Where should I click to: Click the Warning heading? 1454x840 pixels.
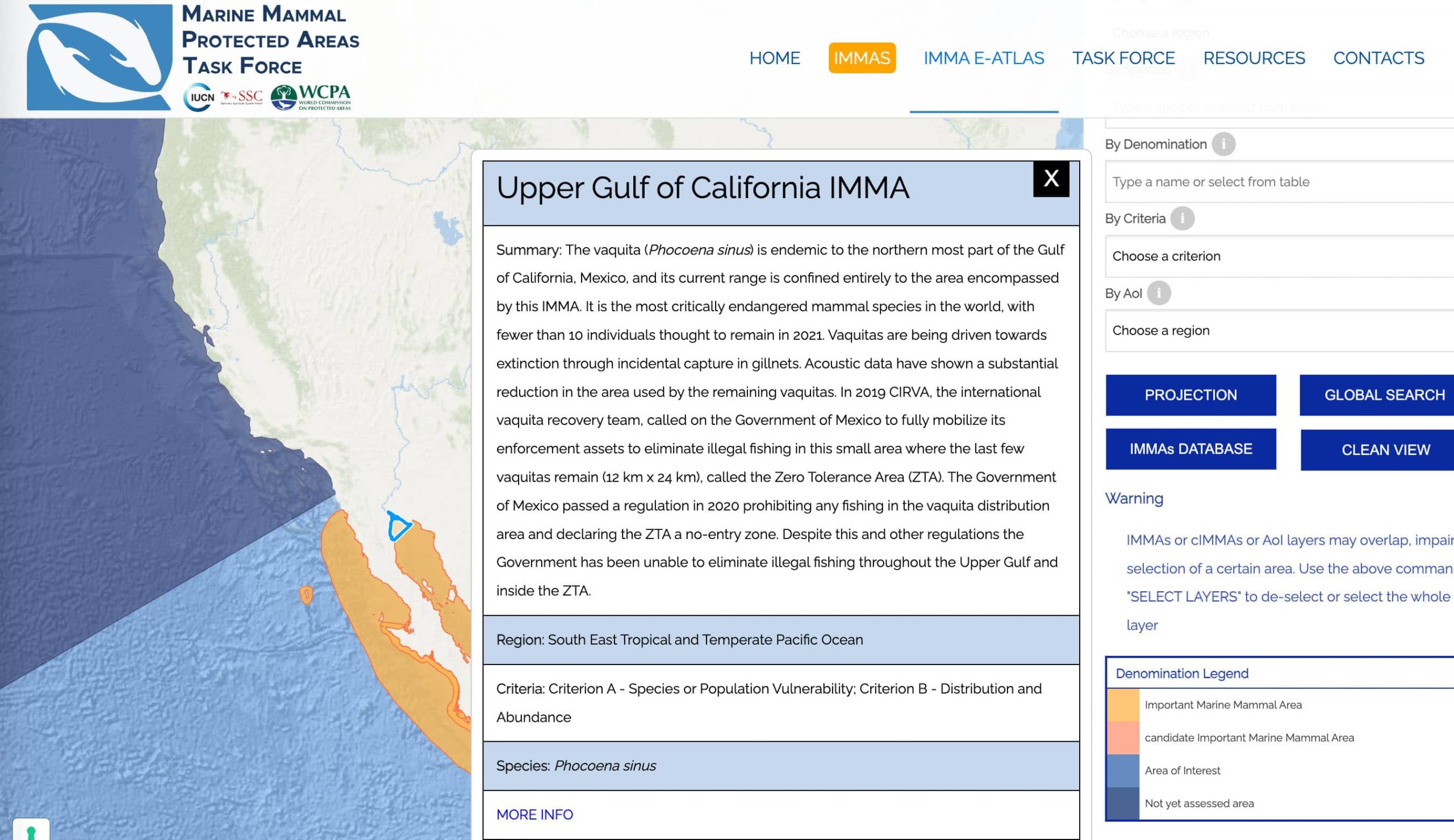click(1134, 499)
